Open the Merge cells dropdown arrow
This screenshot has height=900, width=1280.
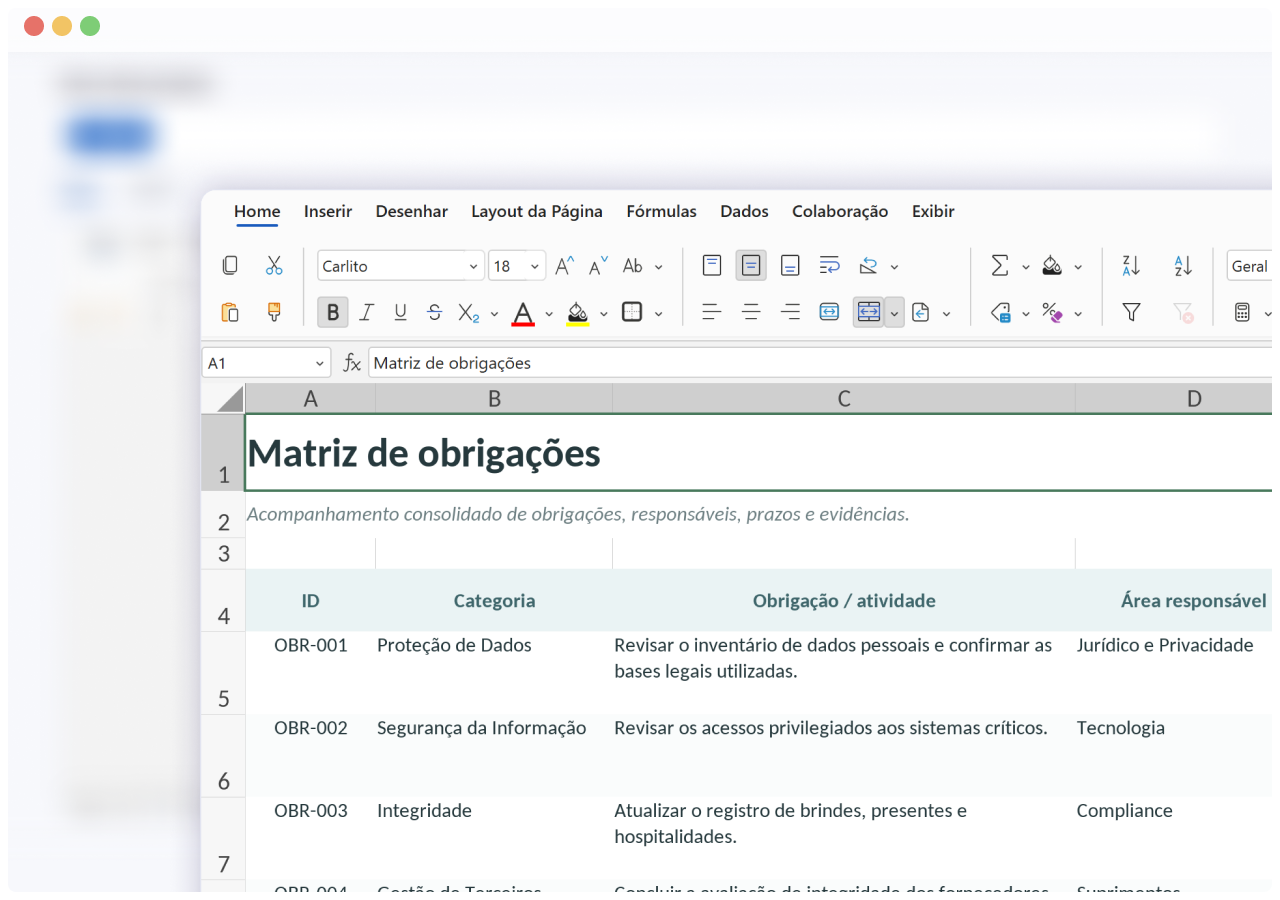coord(894,312)
